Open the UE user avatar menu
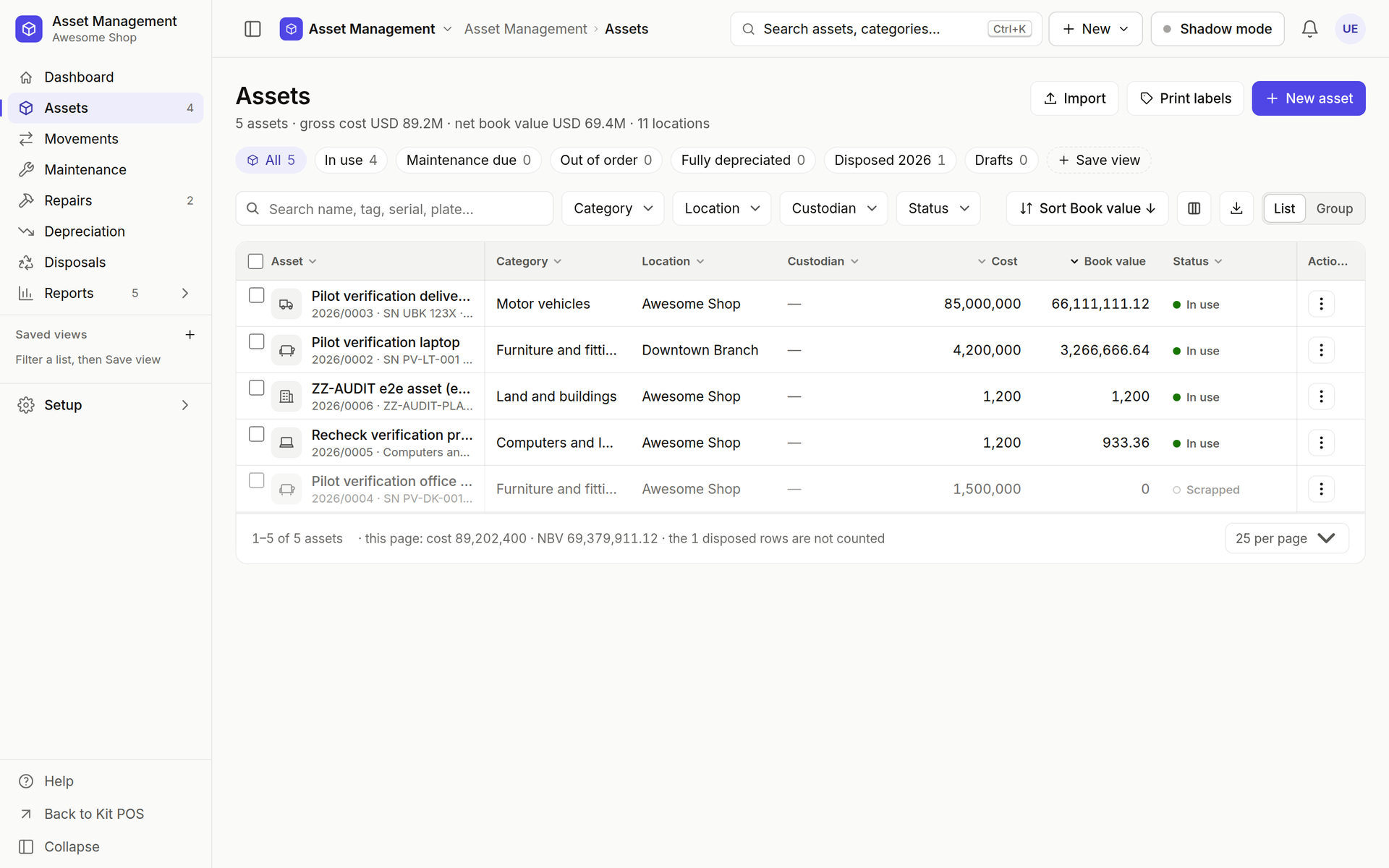 coord(1350,29)
